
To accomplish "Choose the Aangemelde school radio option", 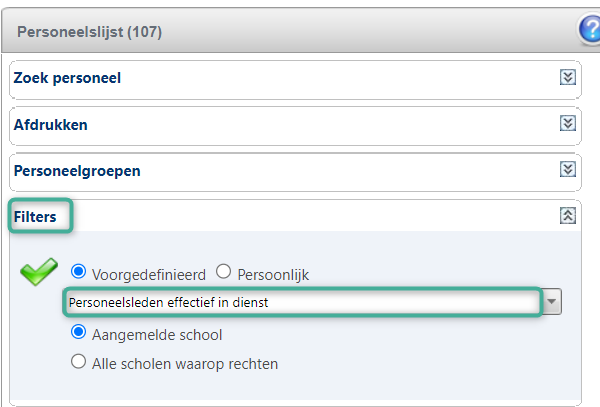I will 78,332.
